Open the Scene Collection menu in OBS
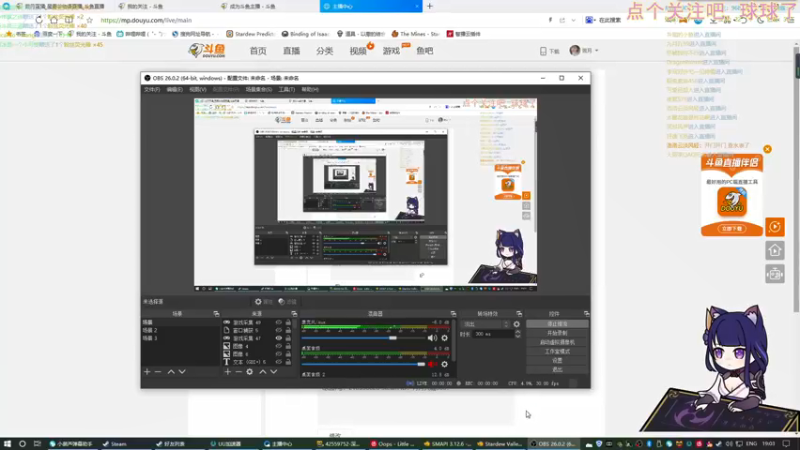The width and height of the screenshot is (800, 450). [x=259, y=89]
